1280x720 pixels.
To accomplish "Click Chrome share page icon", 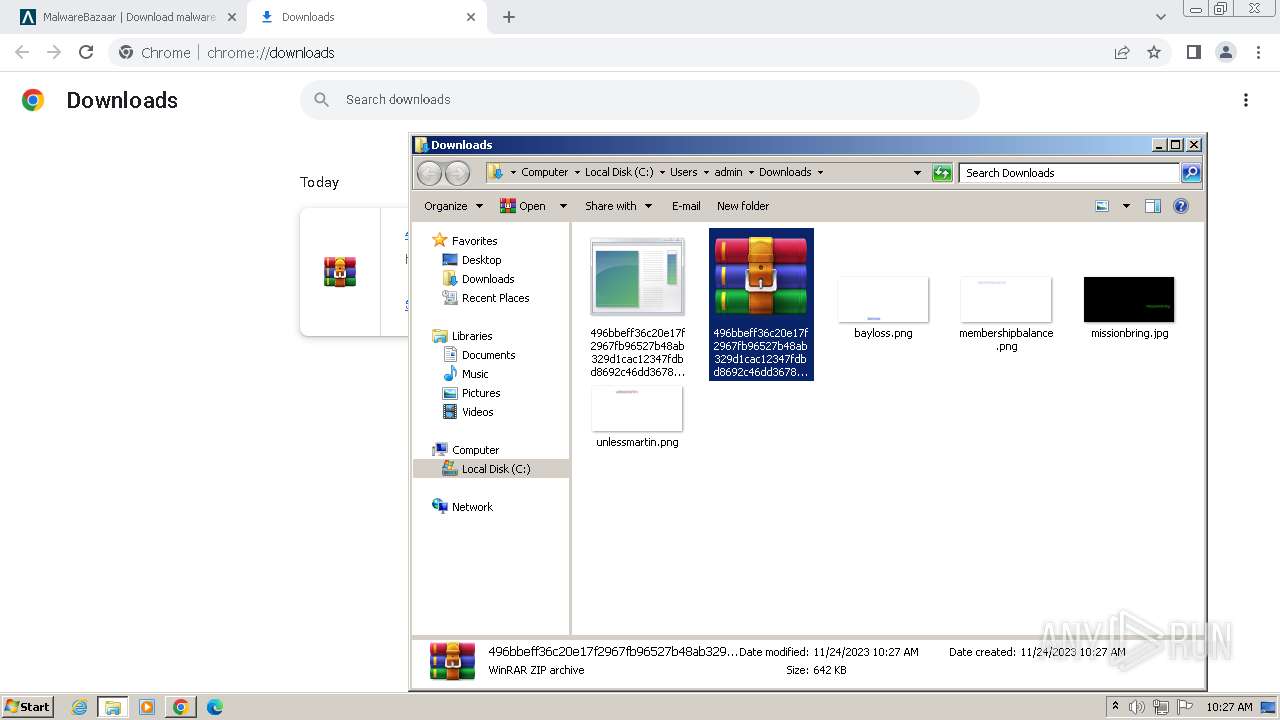I will click(x=1122, y=52).
